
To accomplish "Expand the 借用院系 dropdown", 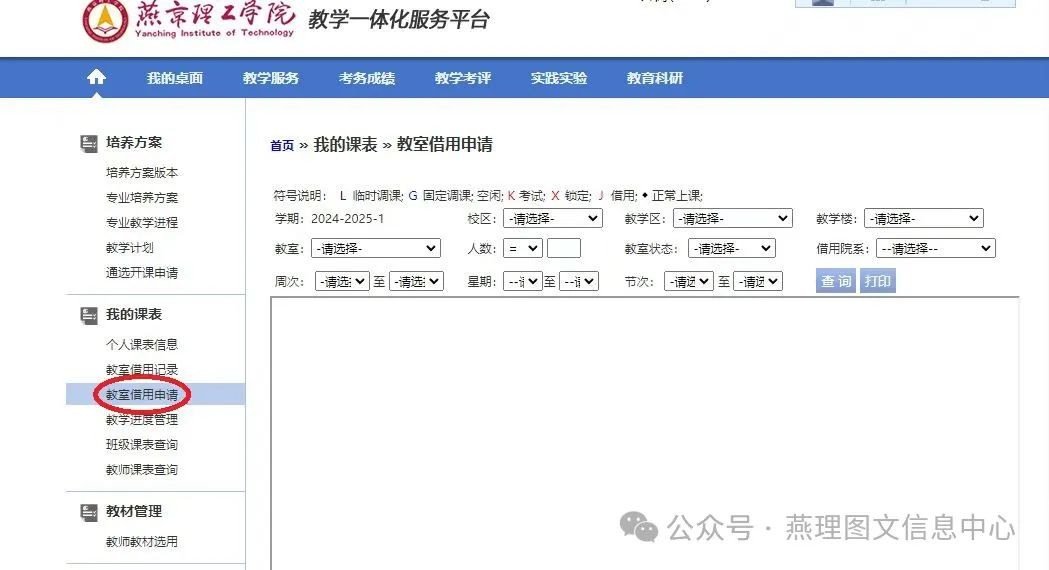I will pos(935,248).
